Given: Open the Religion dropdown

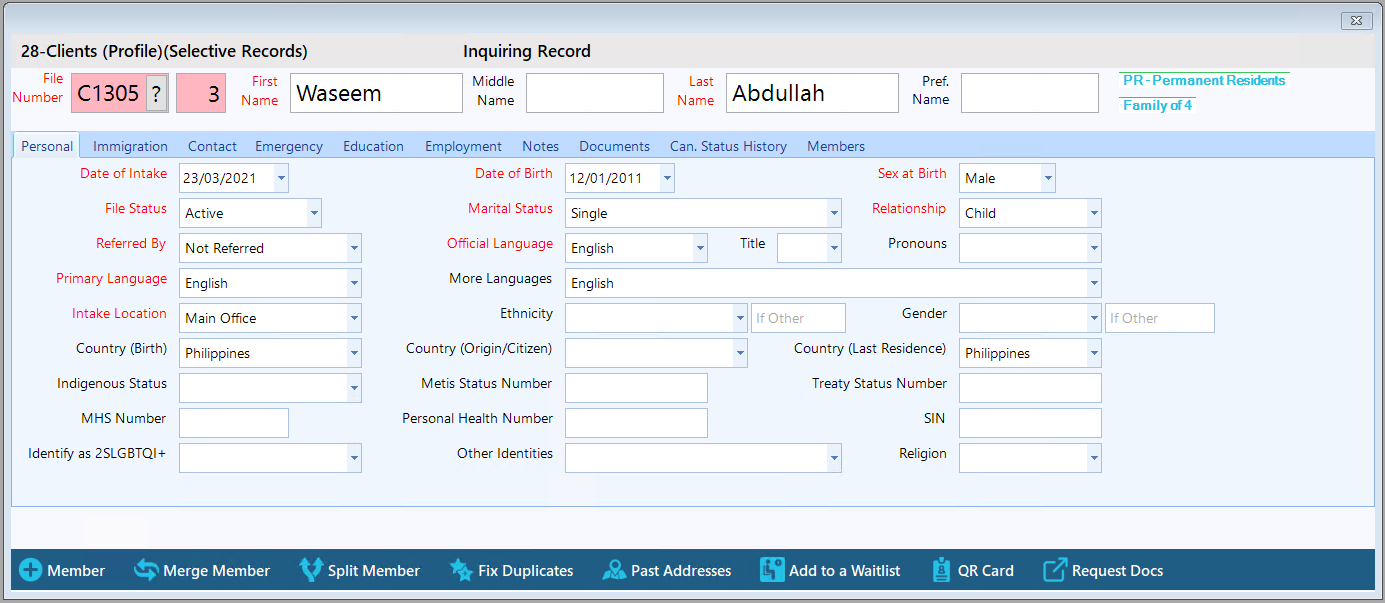Looking at the screenshot, I should coord(1094,458).
